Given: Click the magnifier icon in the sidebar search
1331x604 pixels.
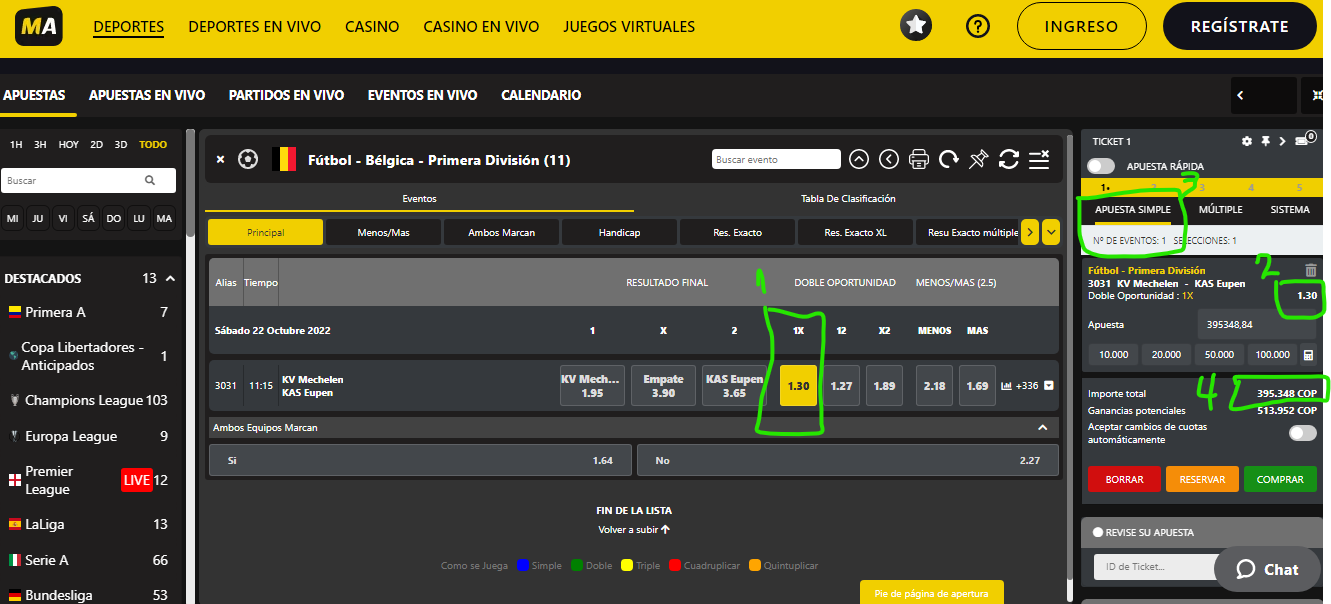Looking at the screenshot, I should (x=150, y=181).
